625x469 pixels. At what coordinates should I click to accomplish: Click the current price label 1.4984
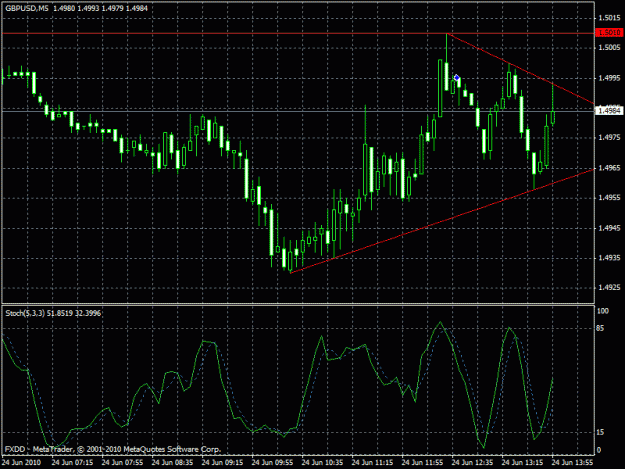[x=609, y=110]
